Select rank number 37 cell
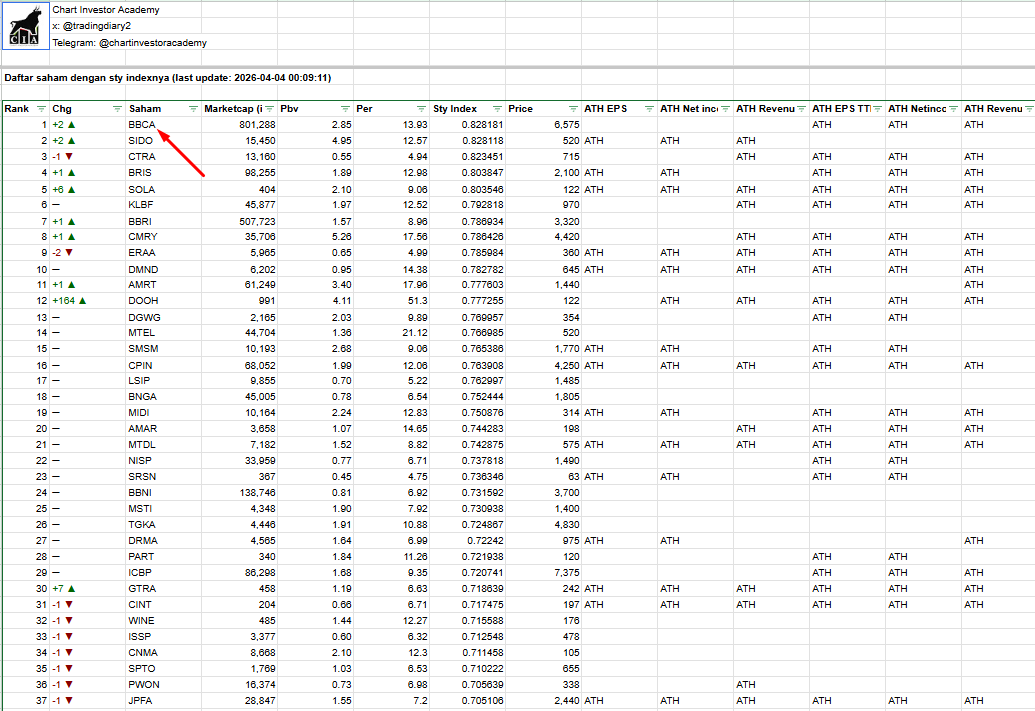The width and height of the screenshot is (1035, 711). (x=26, y=700)
